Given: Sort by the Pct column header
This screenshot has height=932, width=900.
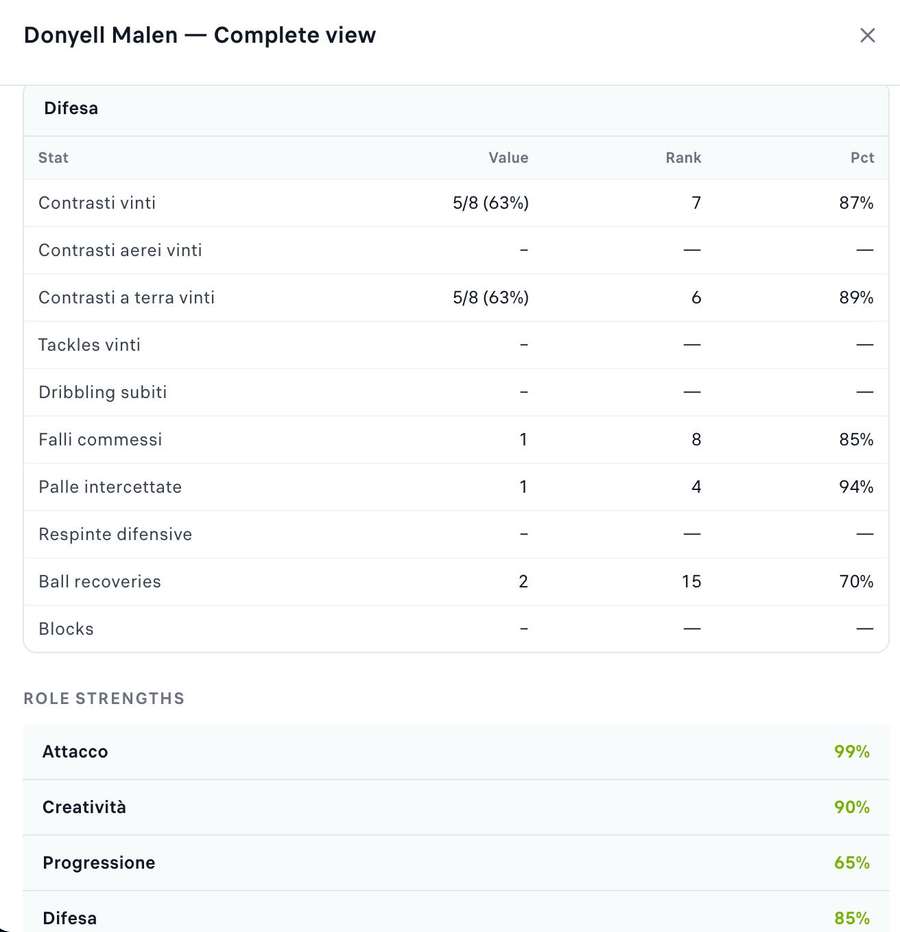Looking at the screenshot, I should (862, 158).
